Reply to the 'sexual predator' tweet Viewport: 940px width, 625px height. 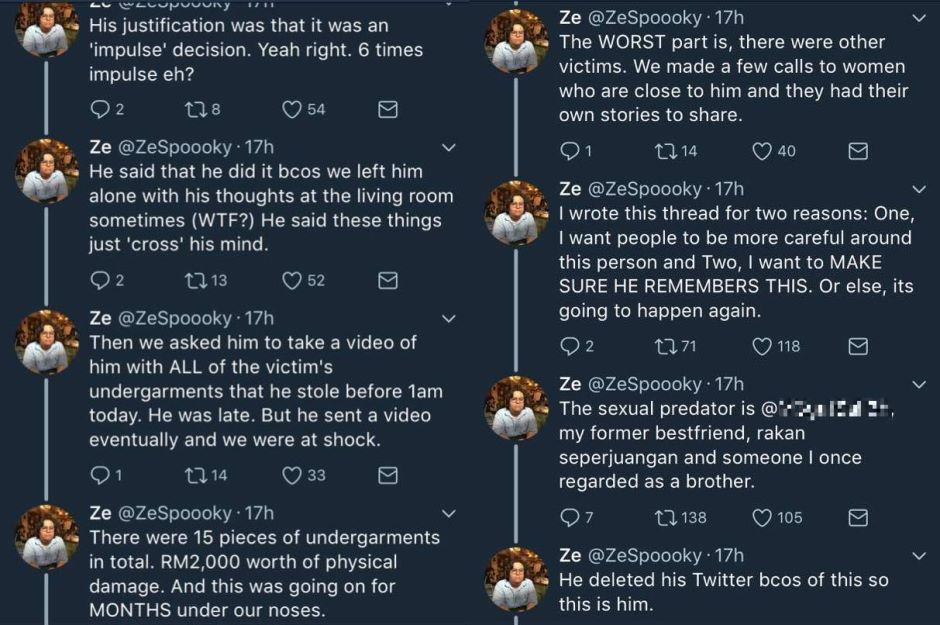(569, 517)
